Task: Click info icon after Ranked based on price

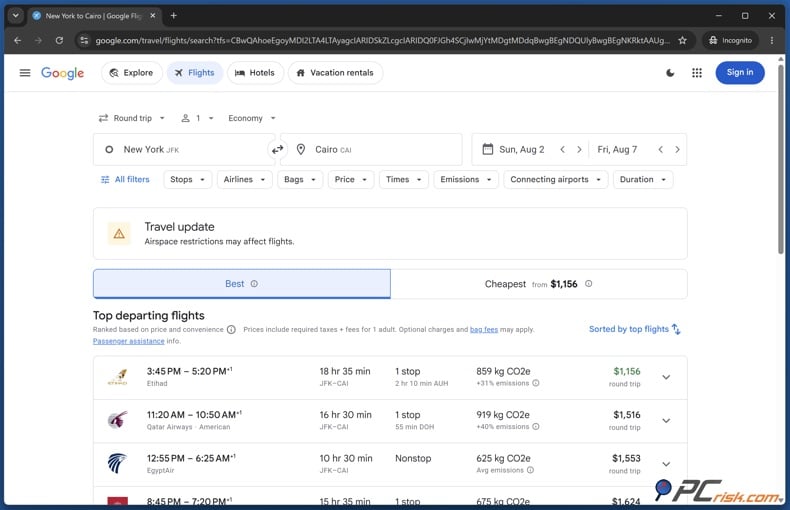Action: pos(231,330)
